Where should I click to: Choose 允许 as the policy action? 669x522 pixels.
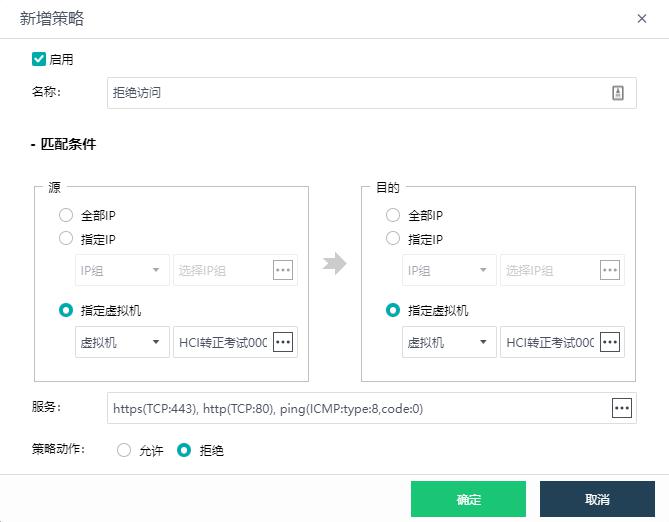[124, 450]
